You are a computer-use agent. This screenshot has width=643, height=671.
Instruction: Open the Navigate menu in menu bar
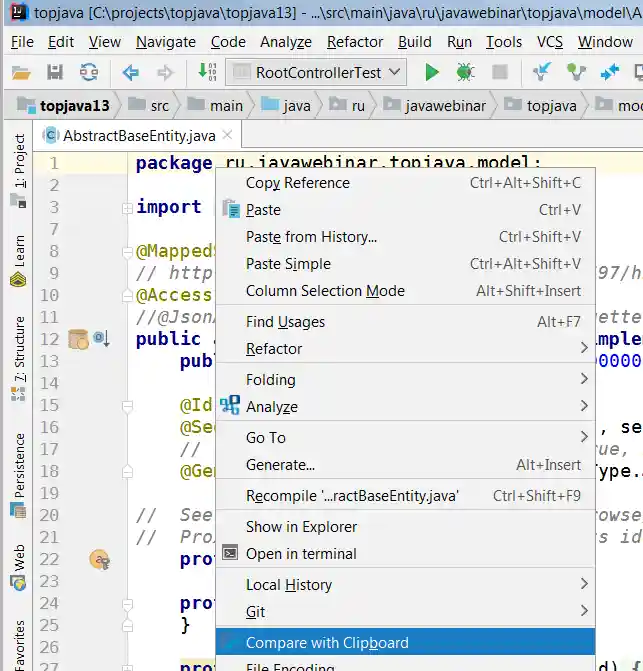click(166, 42)
